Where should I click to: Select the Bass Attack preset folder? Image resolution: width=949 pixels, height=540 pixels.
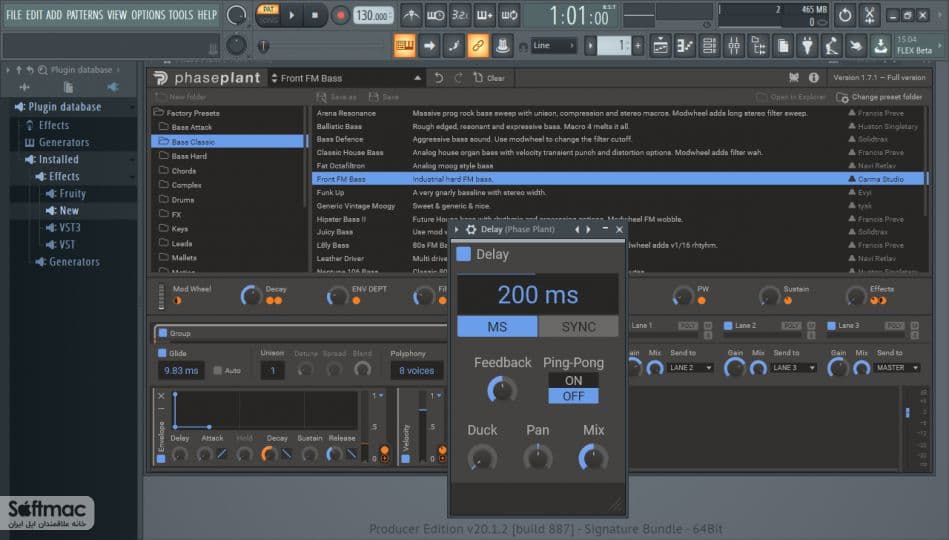point(191,127)
